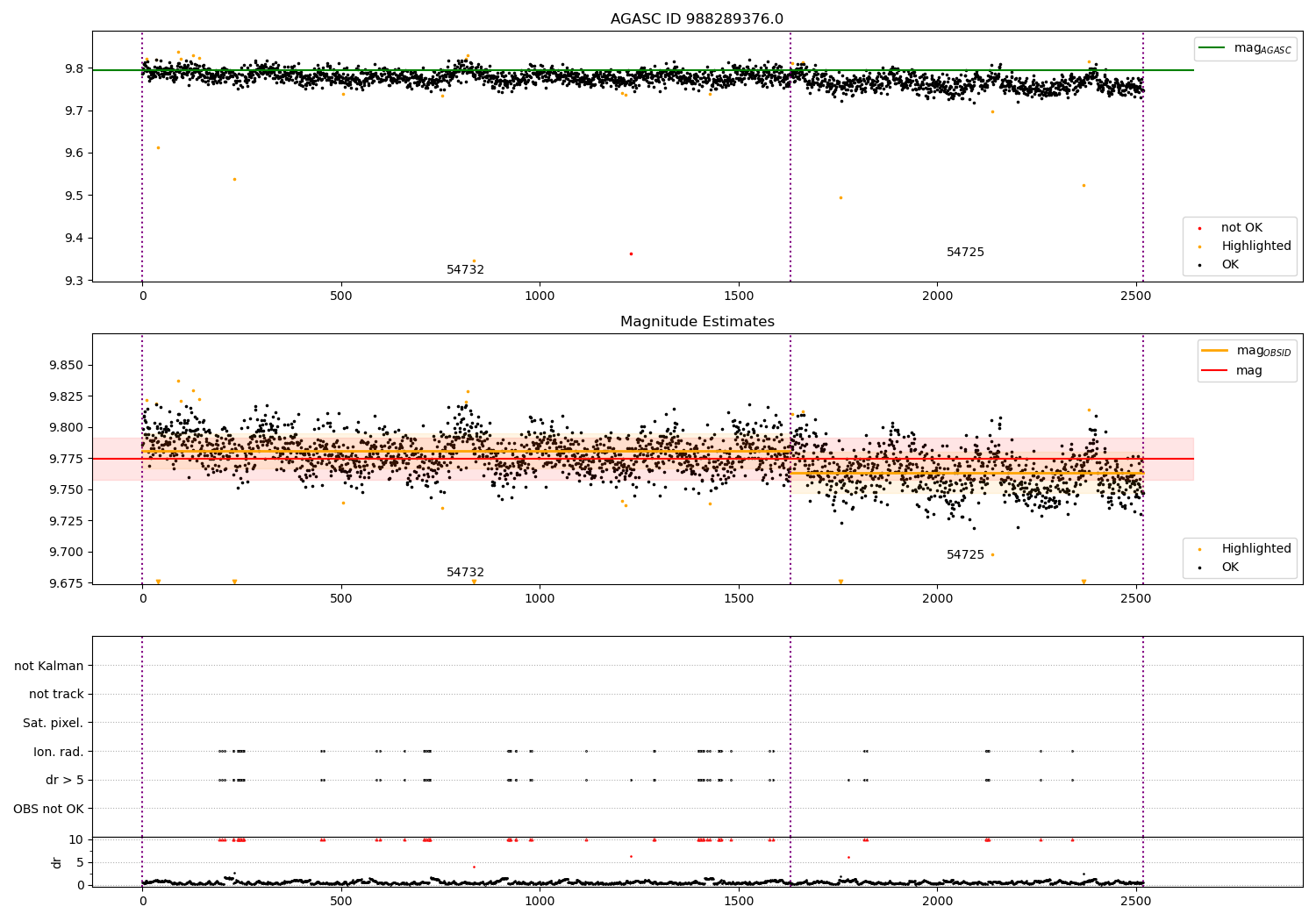Click the red 'not OK' data point in top plot

tap(631, 254)
